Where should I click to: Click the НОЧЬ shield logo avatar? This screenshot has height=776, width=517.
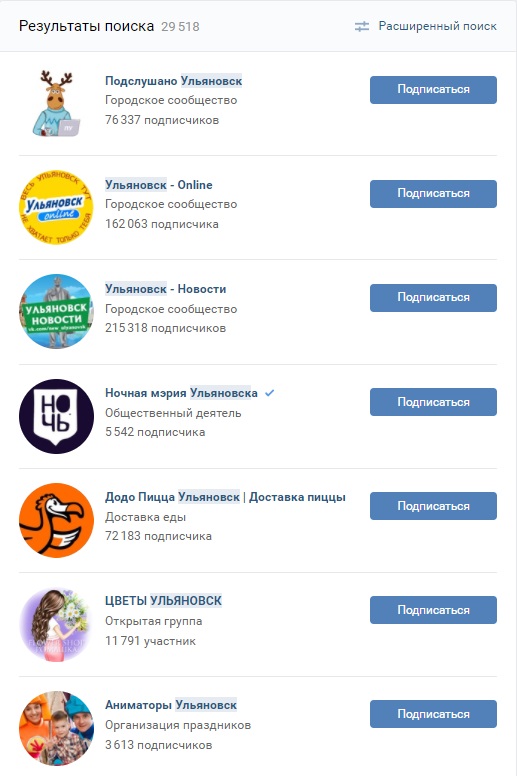56,416
